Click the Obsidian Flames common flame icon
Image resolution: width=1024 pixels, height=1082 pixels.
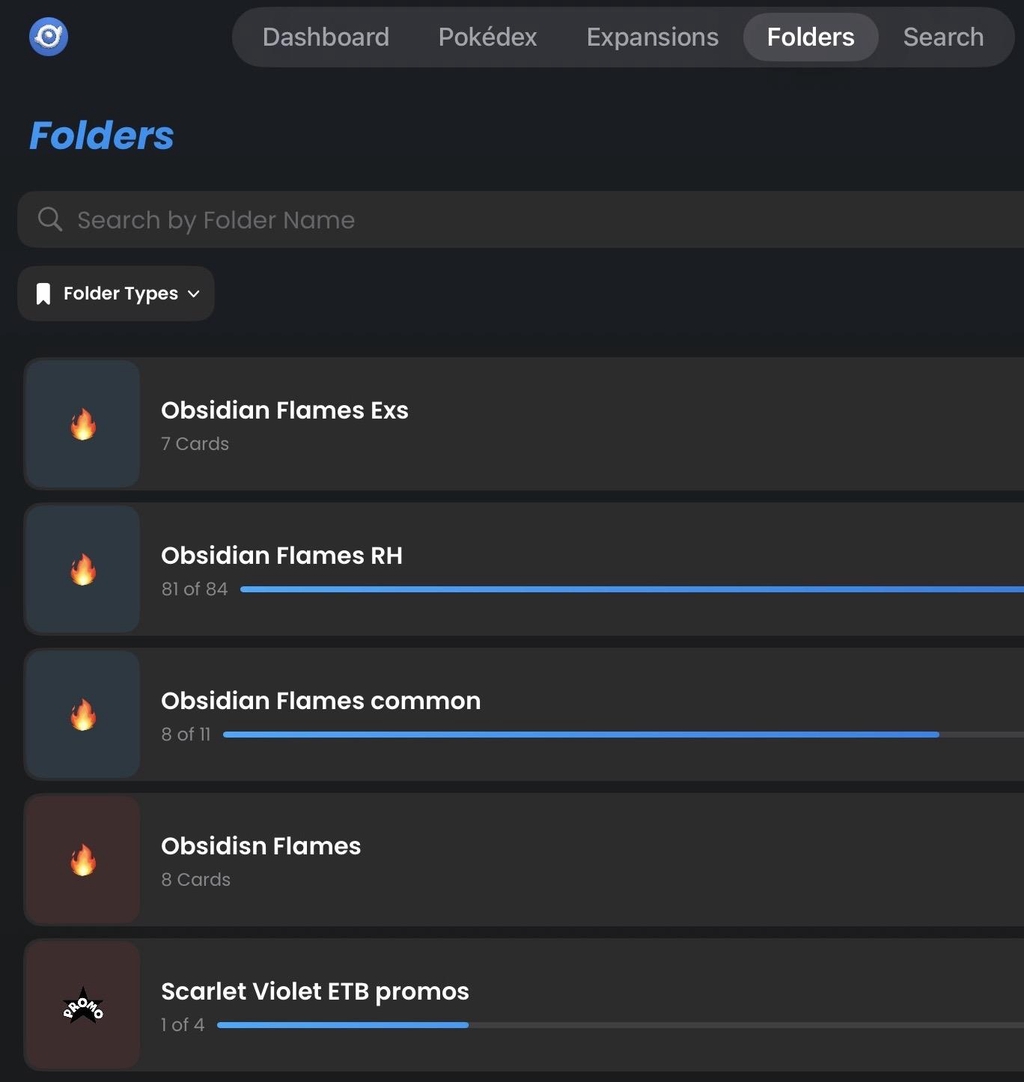(x=83, y=715)
